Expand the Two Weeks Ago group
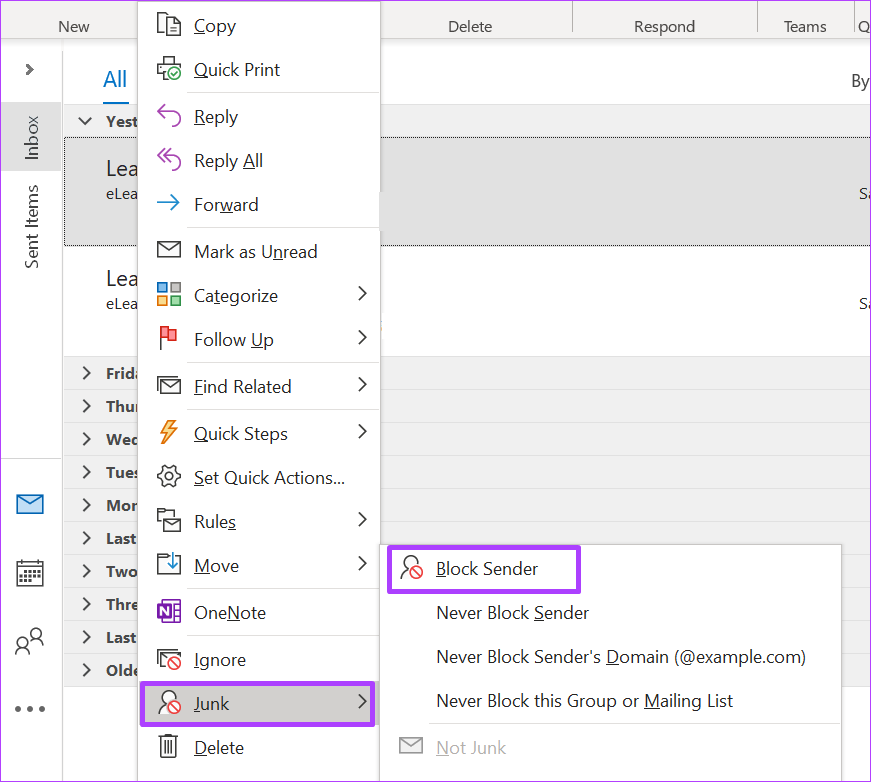This screenshot has height=782, width=871. pyautogui.click(x=86, y=572)
